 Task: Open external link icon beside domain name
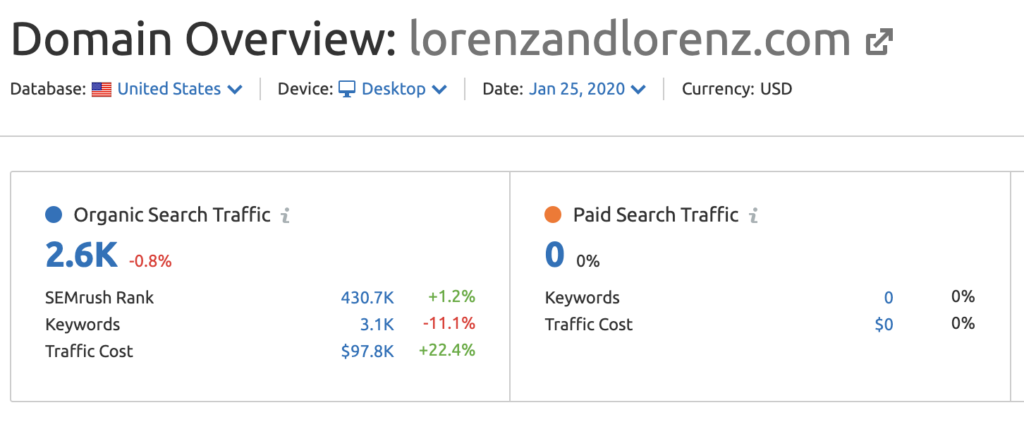(878, 41)
